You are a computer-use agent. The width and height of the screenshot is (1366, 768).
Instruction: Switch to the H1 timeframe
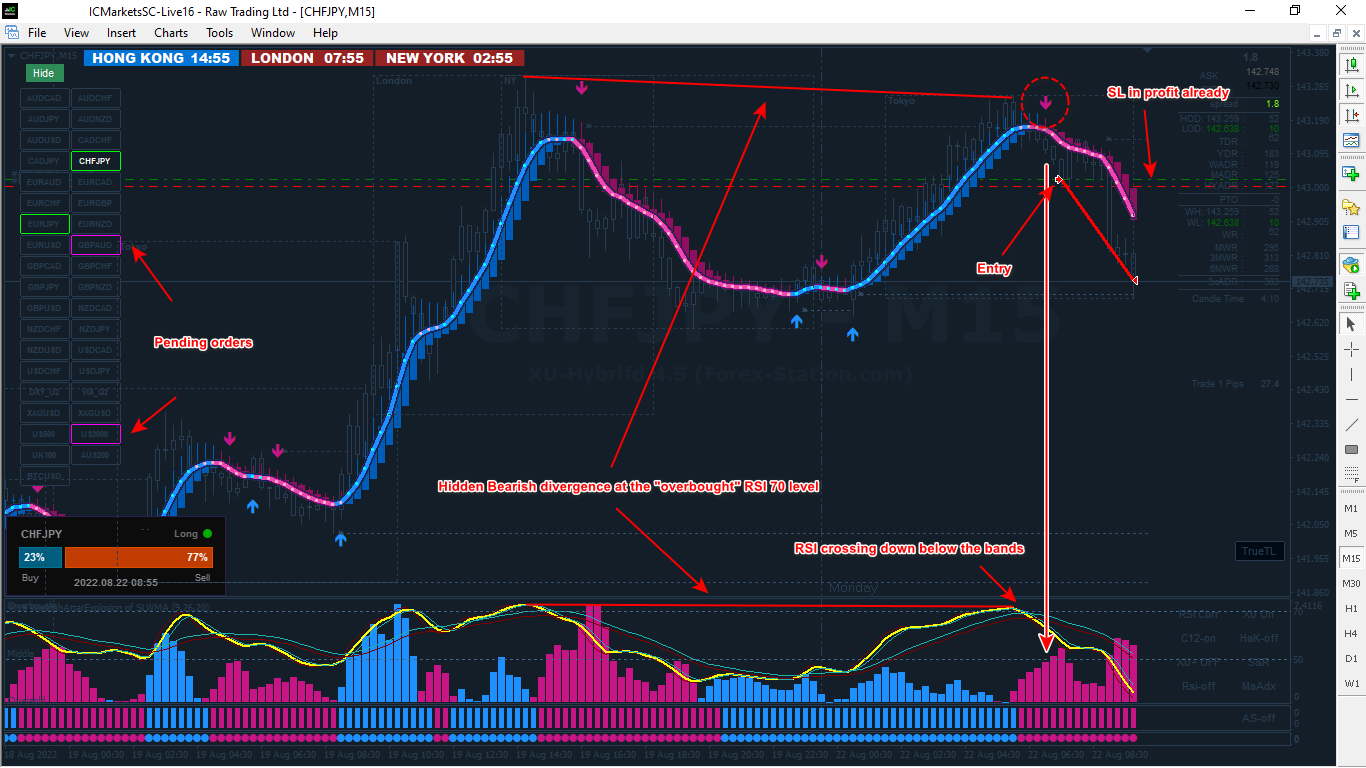tap(1352, 608)
